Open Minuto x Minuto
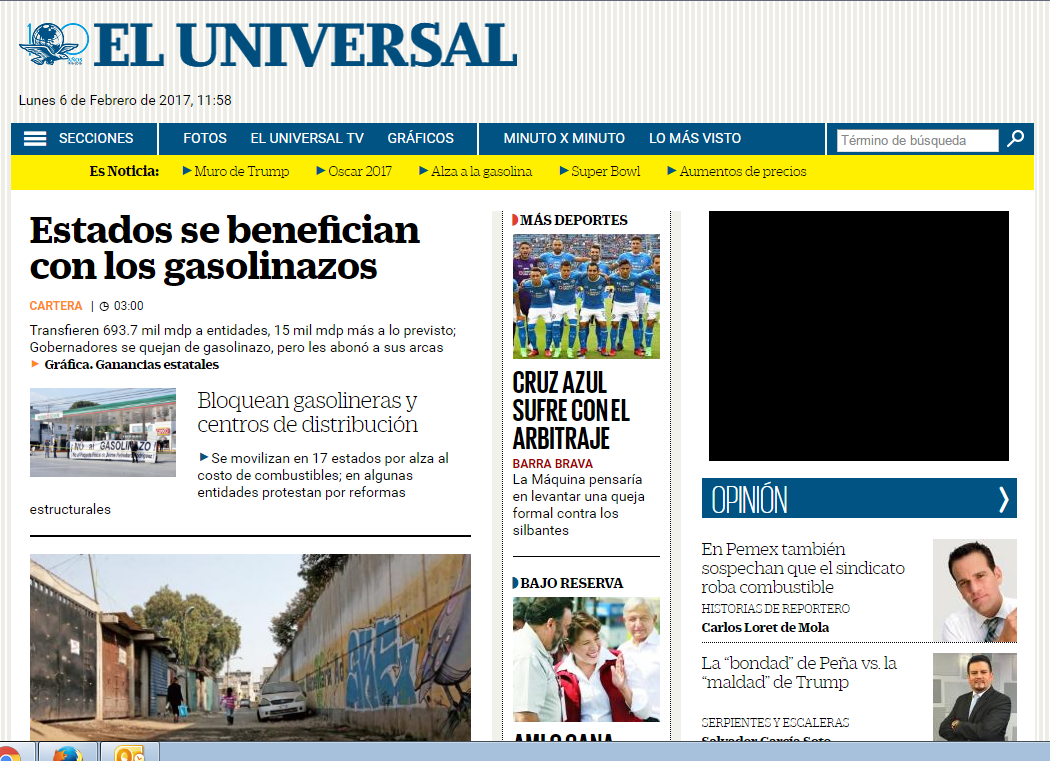1050x761 pixels. point(564,138)
